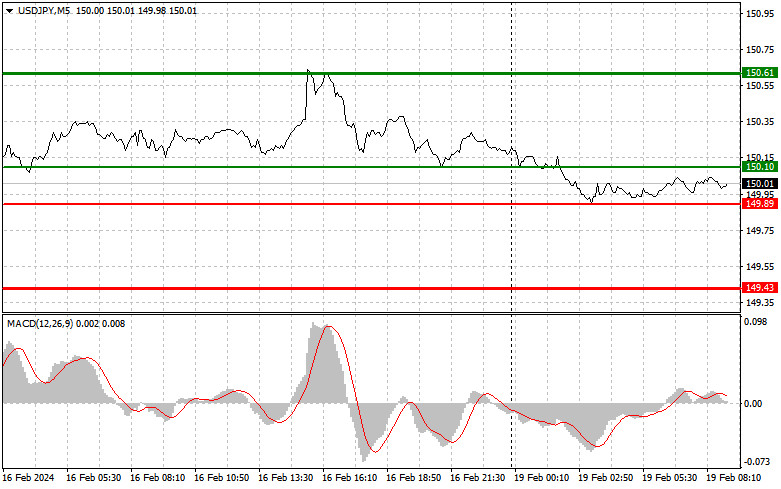Click the MACD scale value 0.00

[753, 403]
